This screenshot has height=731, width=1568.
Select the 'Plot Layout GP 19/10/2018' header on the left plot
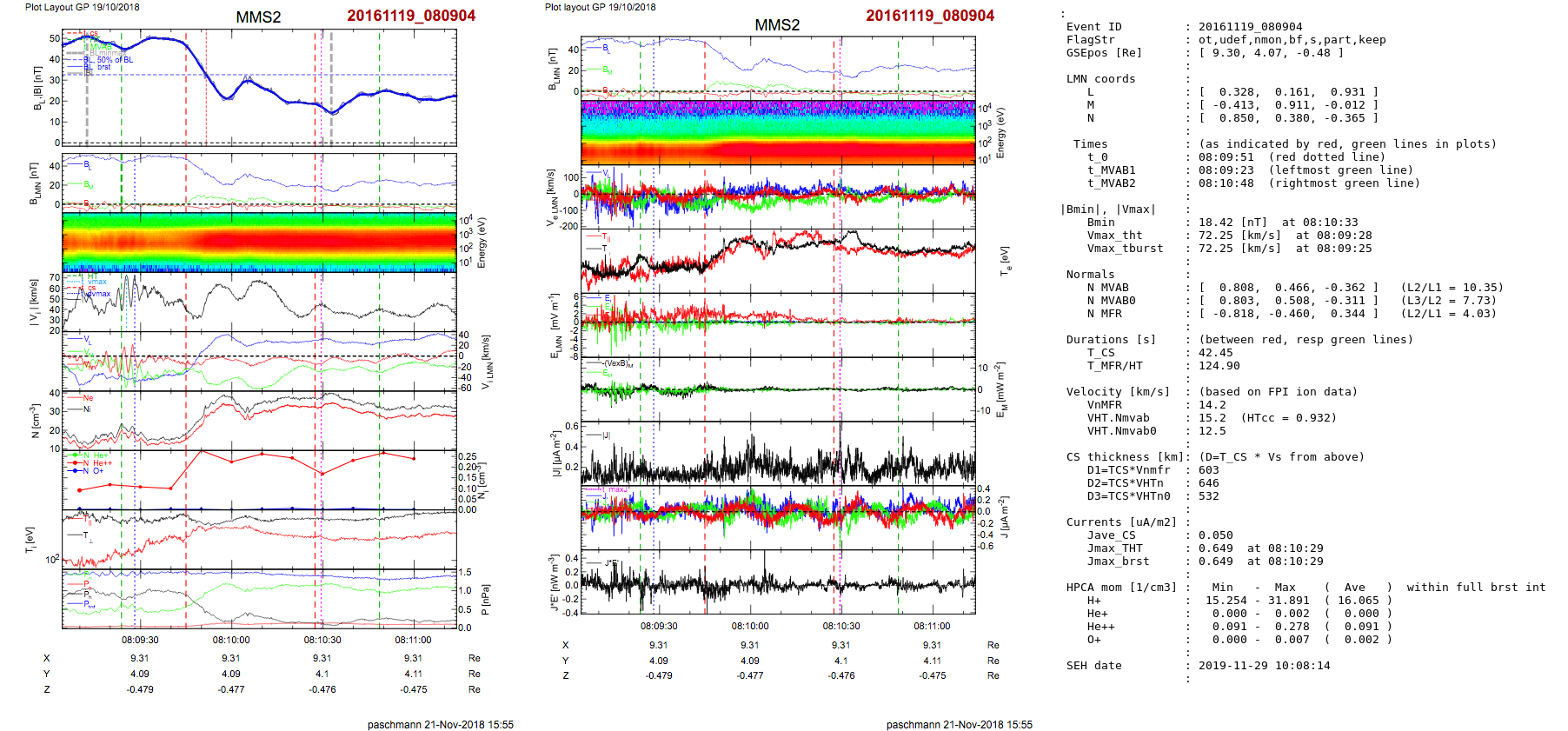pos(82,7)
